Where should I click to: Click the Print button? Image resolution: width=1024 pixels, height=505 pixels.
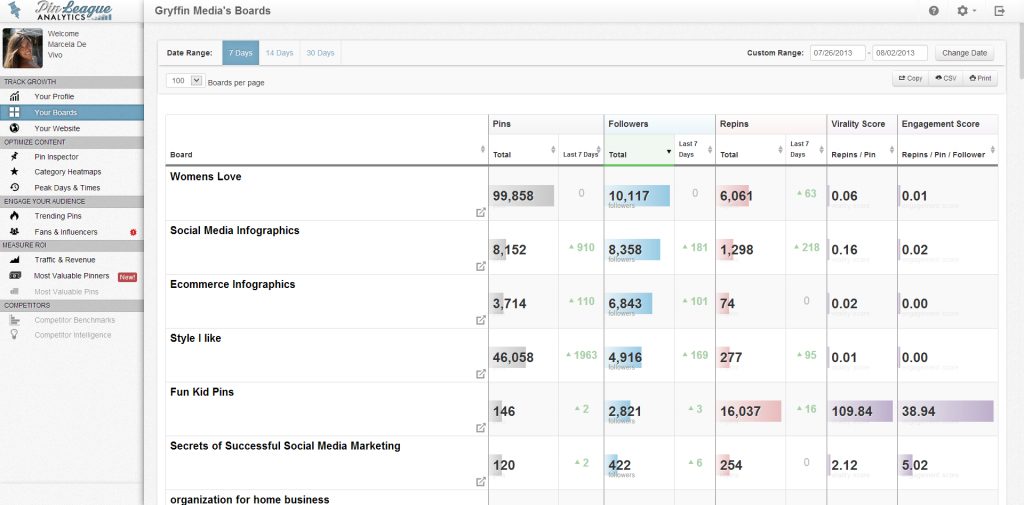pyautogui.click(x=980, y=78)
